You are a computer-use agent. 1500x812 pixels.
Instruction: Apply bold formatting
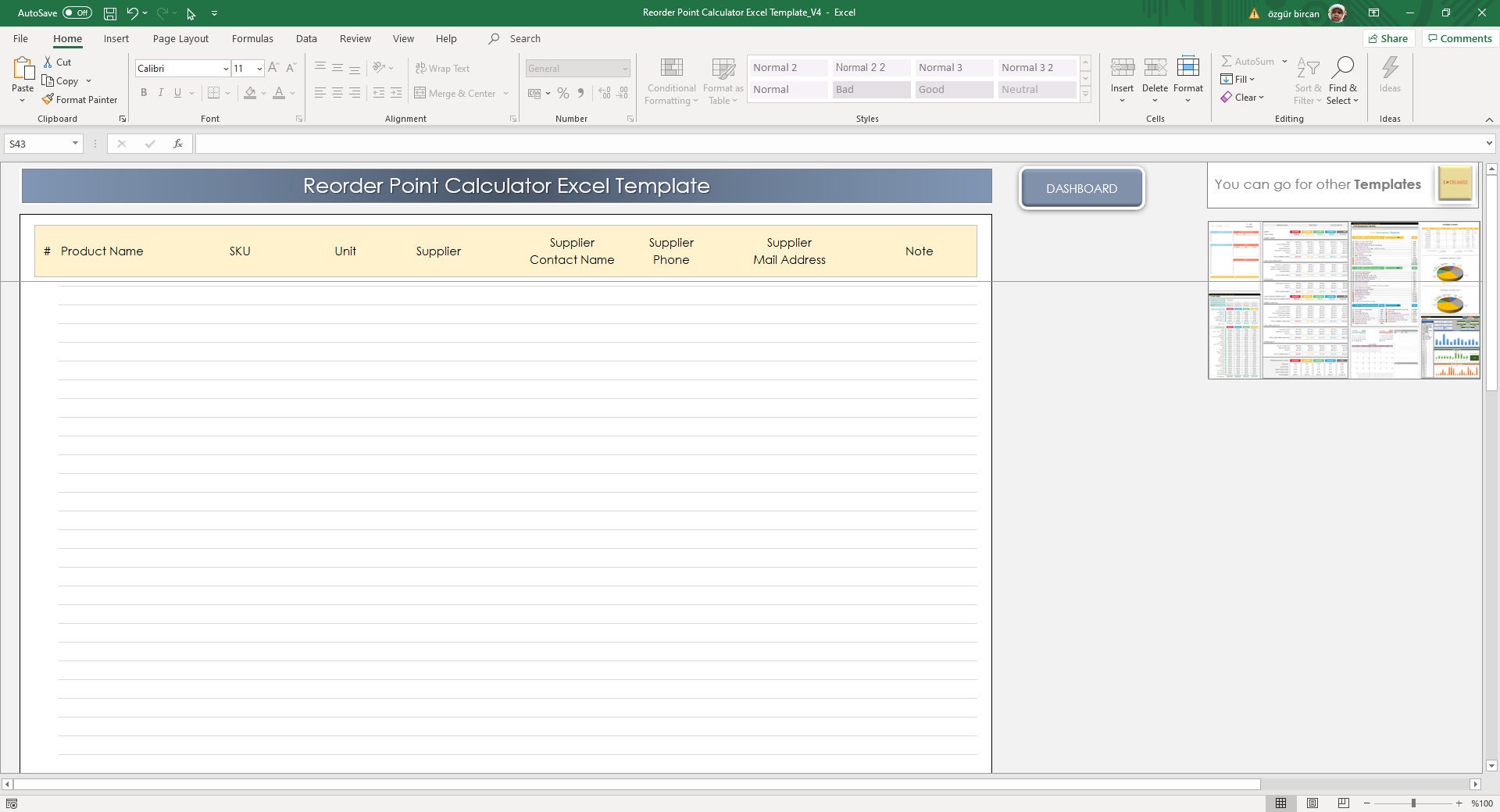144,92
